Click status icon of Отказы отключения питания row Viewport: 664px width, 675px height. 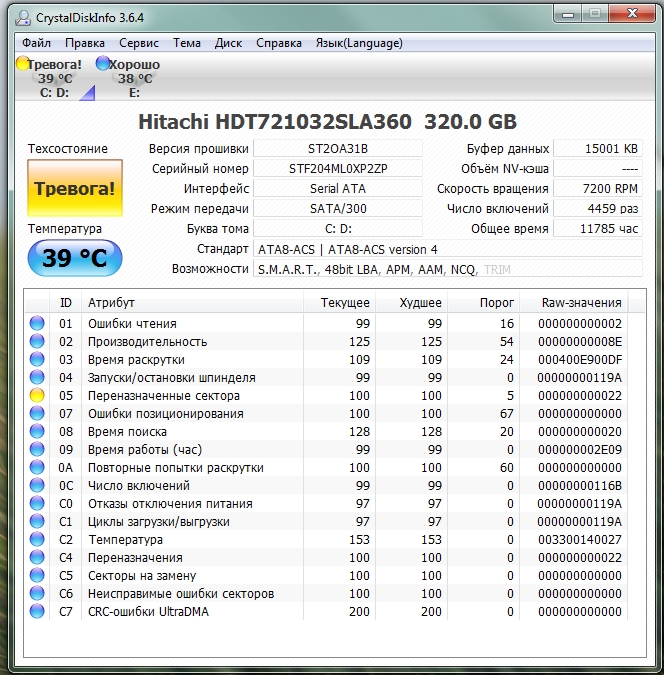37,503
